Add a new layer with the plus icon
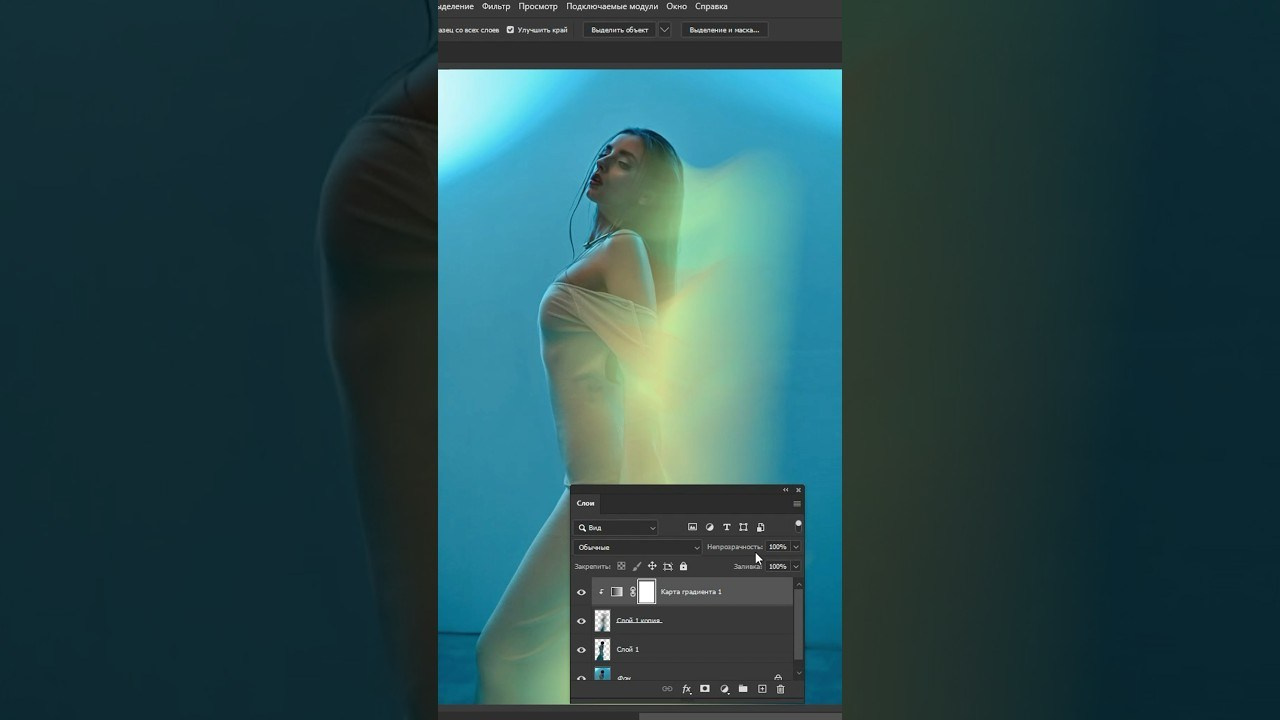 pos(762,689)
